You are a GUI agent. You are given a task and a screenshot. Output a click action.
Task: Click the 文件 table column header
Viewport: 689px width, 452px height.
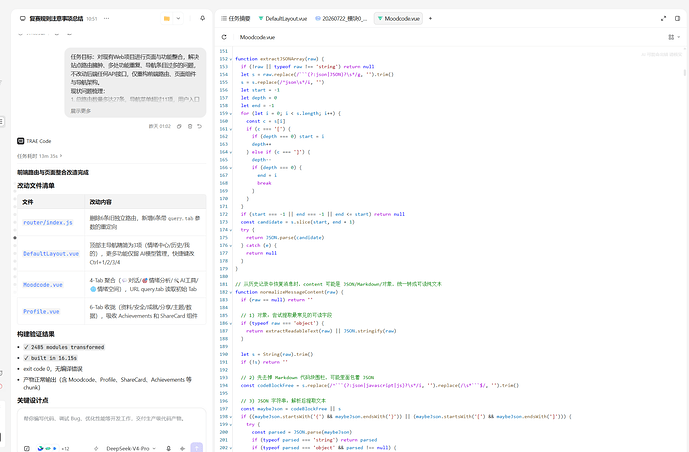click(28, 202)
